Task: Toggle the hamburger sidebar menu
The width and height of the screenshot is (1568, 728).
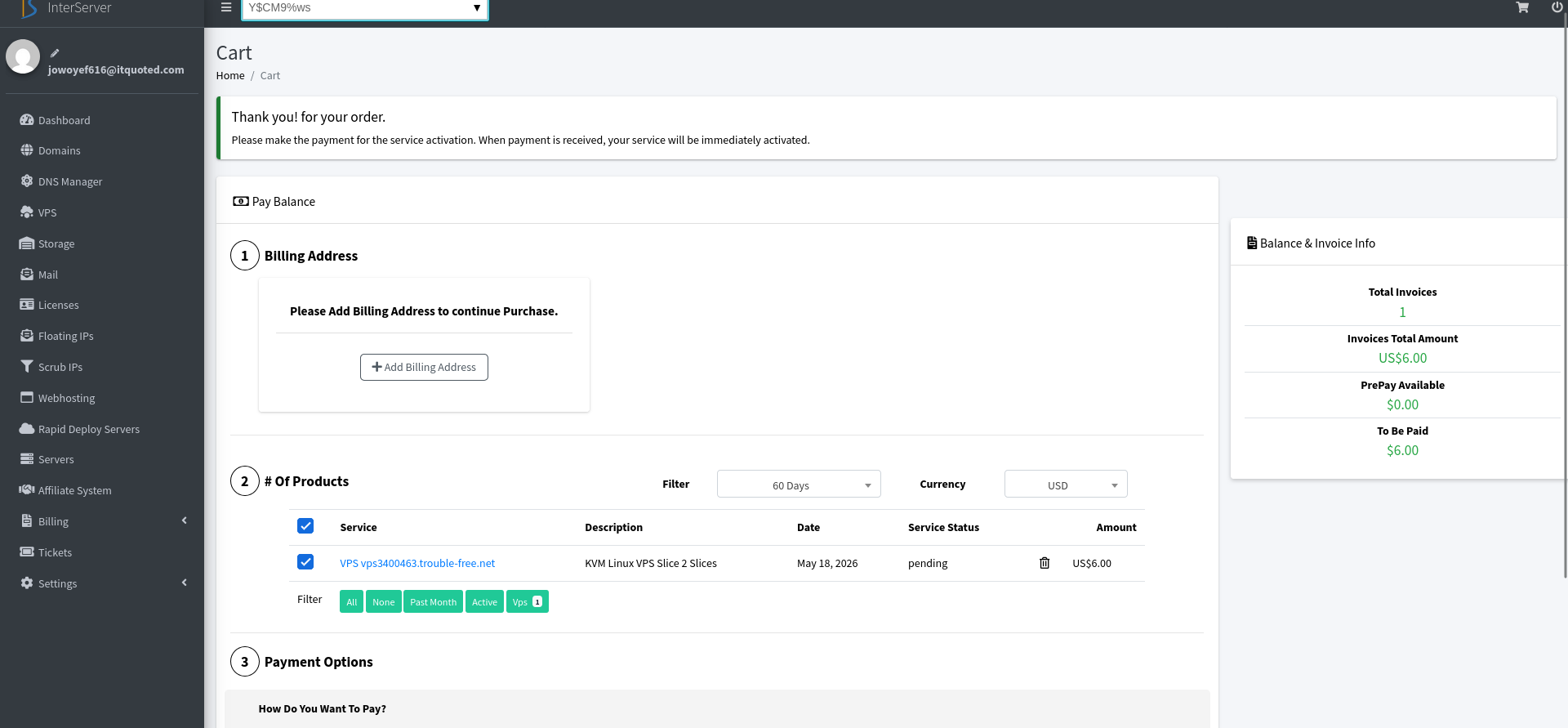Action: (x=226, y=7)
